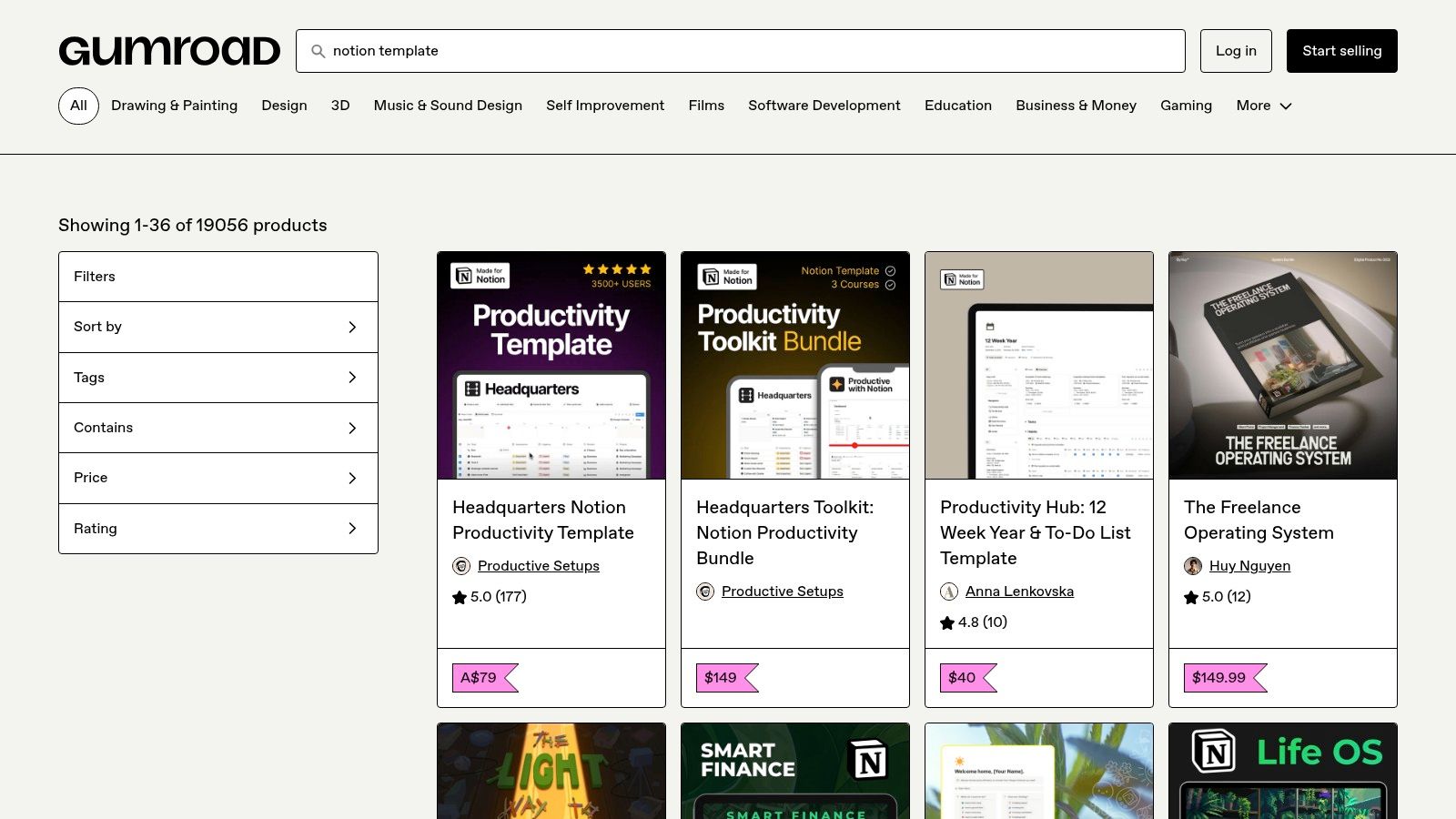Click the Log in button

click(1236, 50)
